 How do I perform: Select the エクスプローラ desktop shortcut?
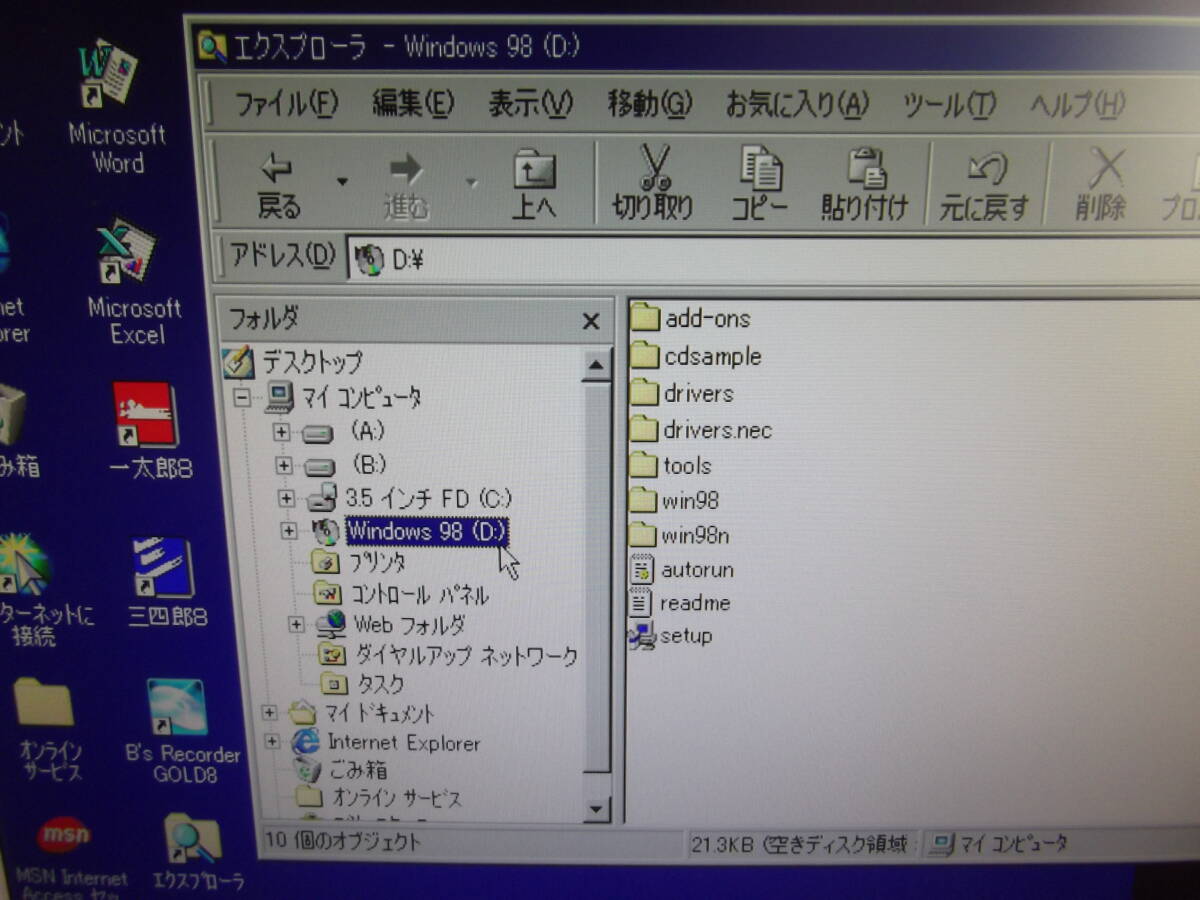197,850
